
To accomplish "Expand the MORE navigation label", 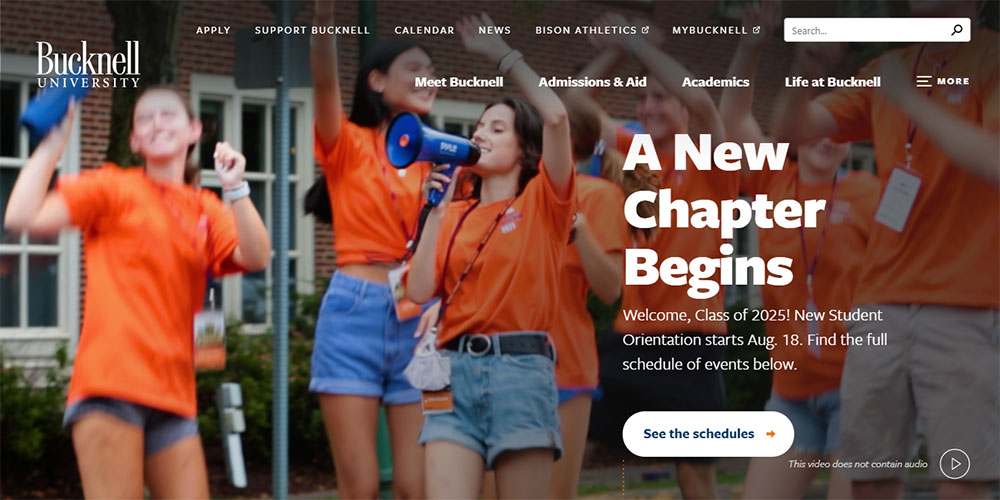I will (953, 82).
